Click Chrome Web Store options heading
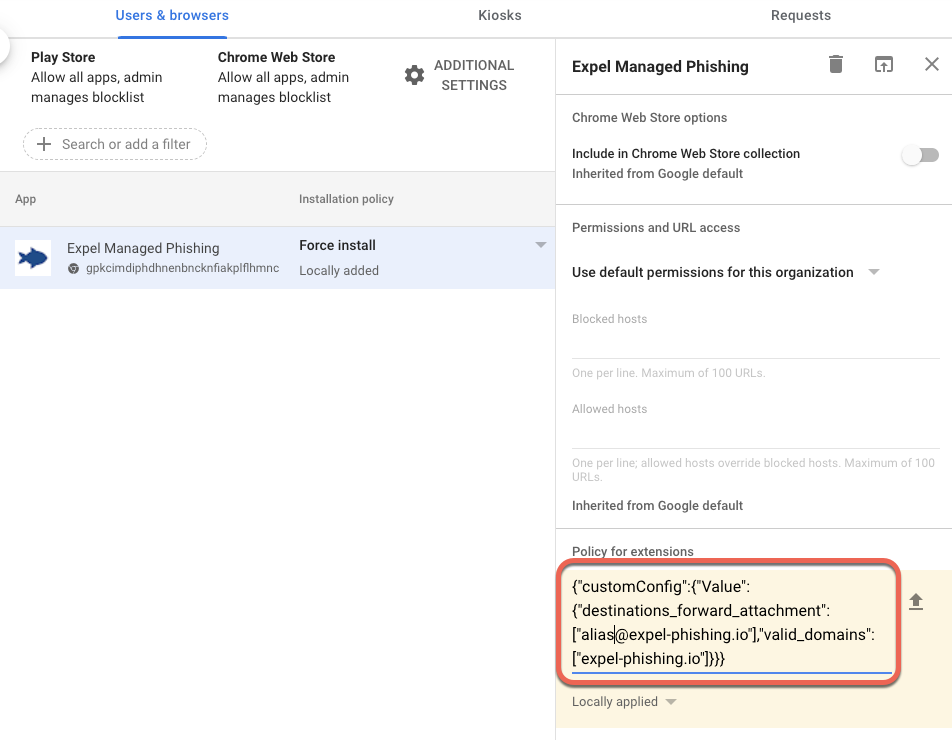Image resolution: width=952 pixels, height=740 pixels. (x=649, y=118)
